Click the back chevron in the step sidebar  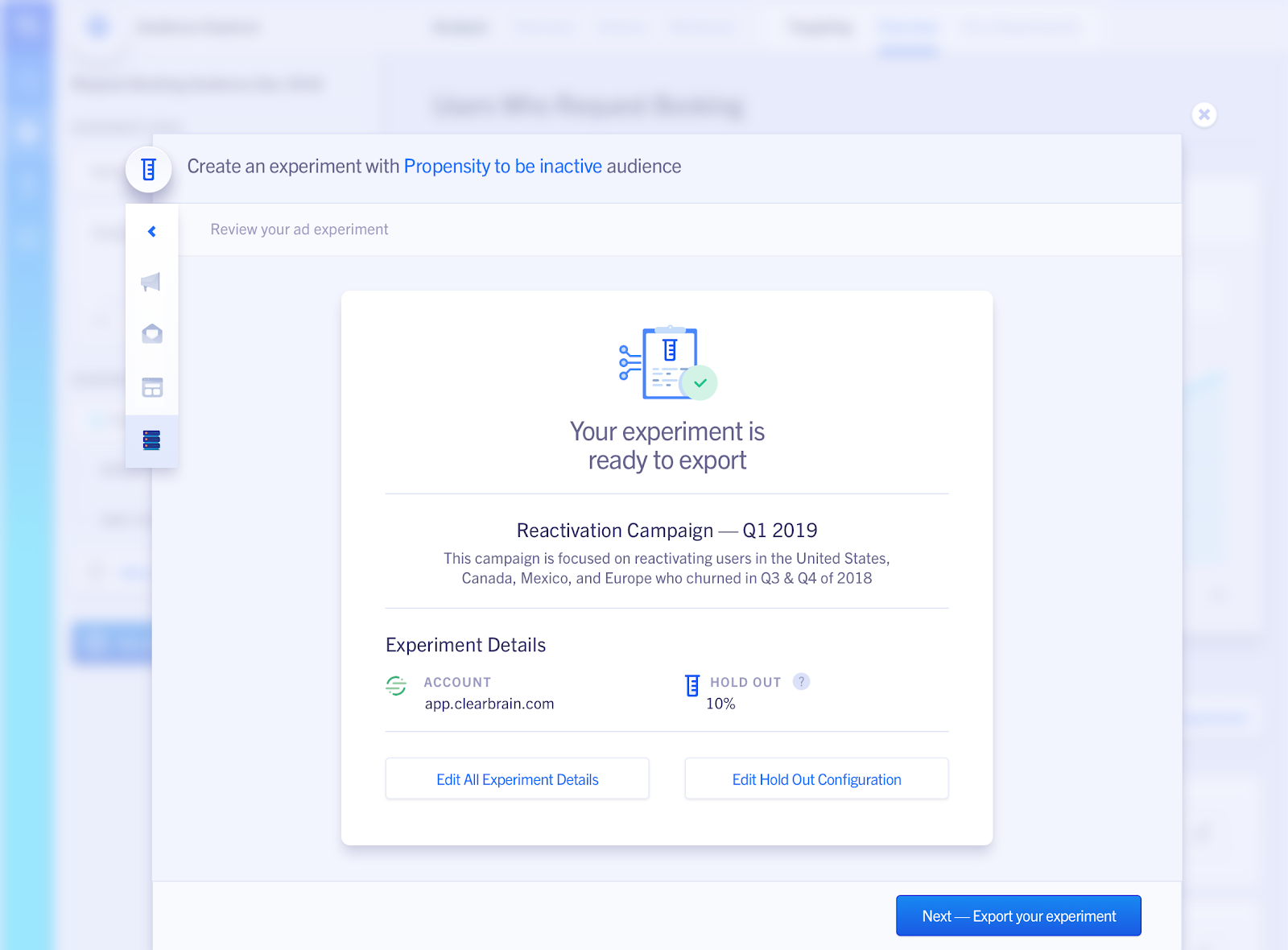[x=151, y=232]
